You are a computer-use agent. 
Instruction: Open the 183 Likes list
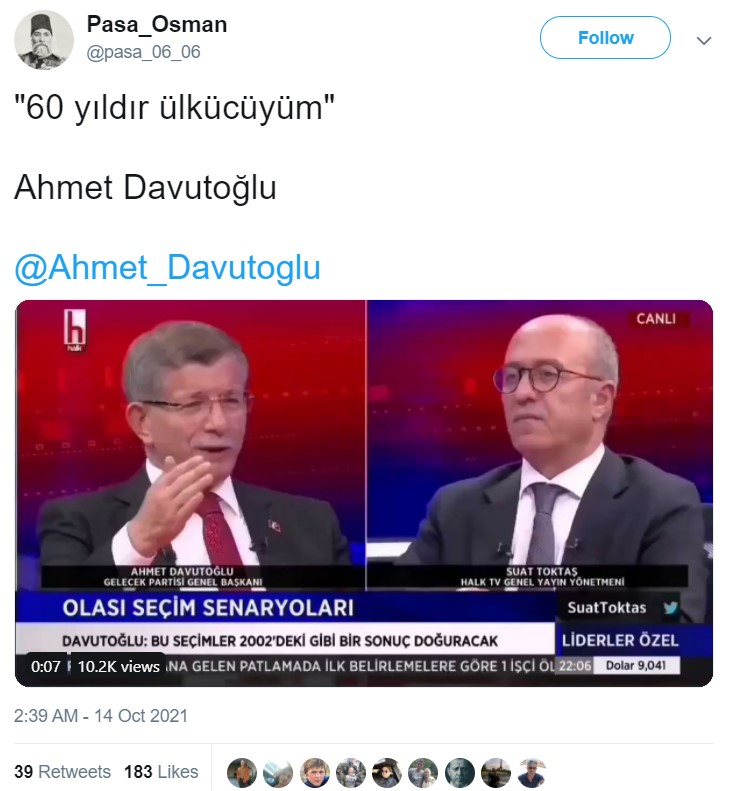[161, 772]
